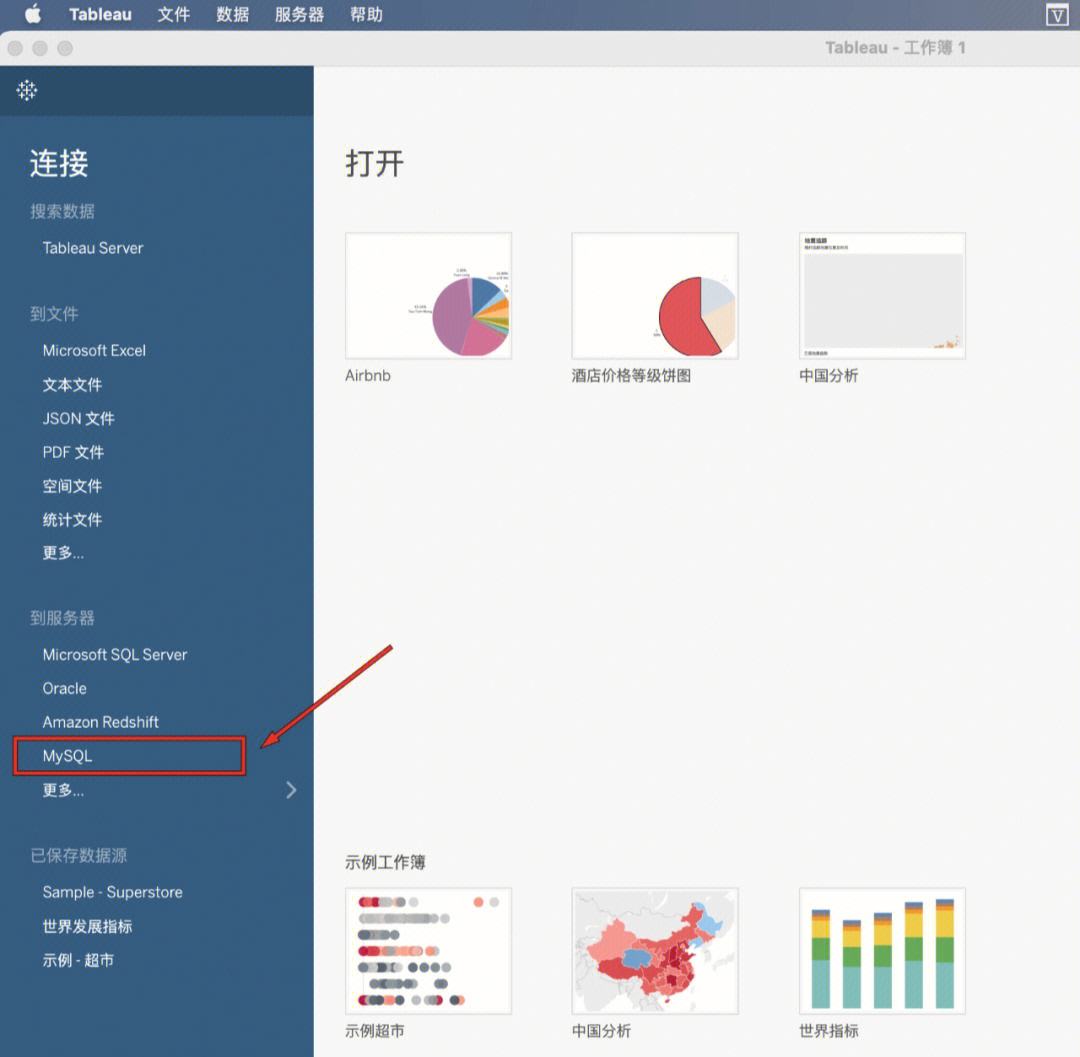Open the 酒店价格等级饼图 workbook thumbnail

[x=655, y=295]
